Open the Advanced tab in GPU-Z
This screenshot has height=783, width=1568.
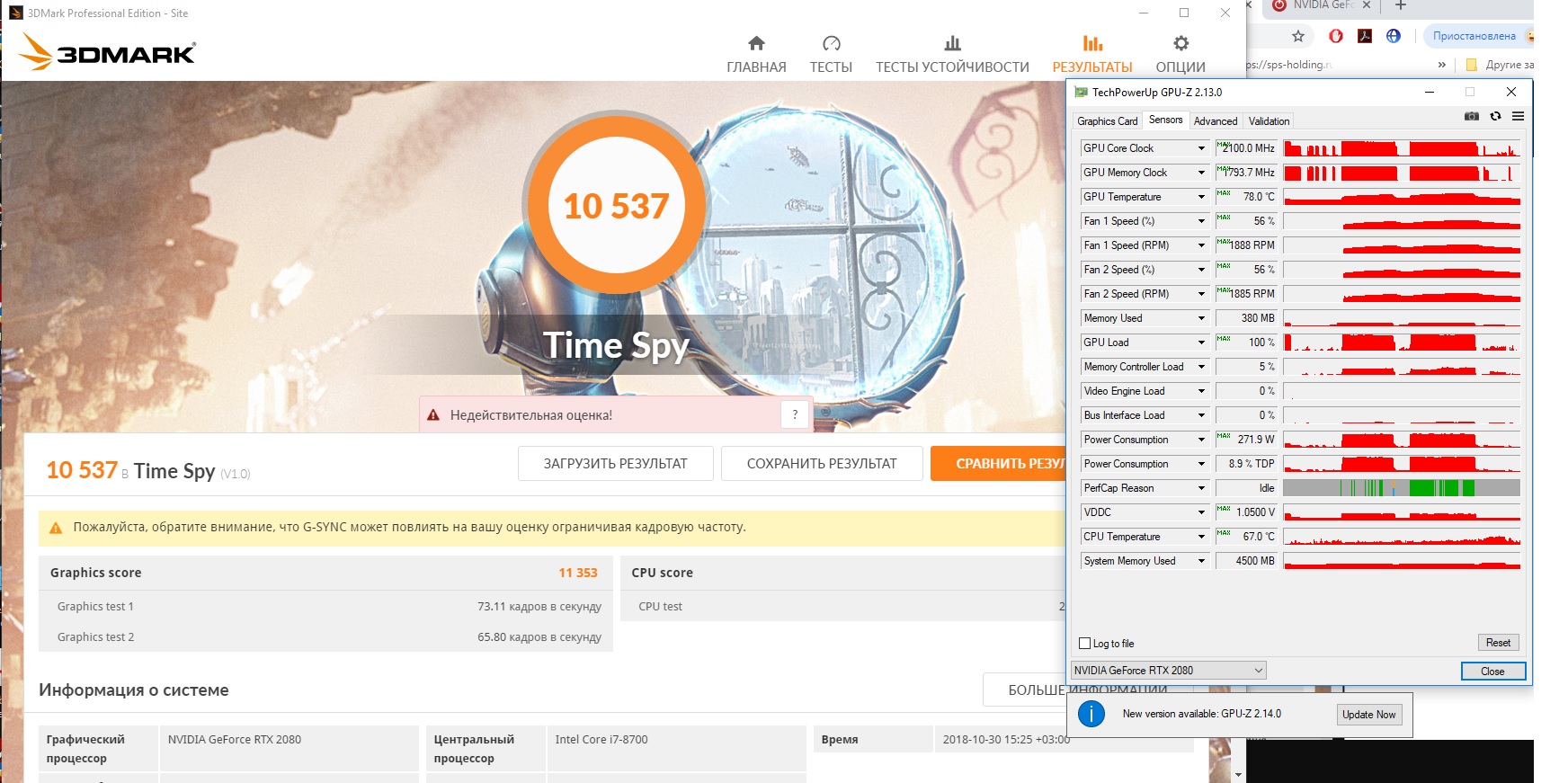[1216, 121]
